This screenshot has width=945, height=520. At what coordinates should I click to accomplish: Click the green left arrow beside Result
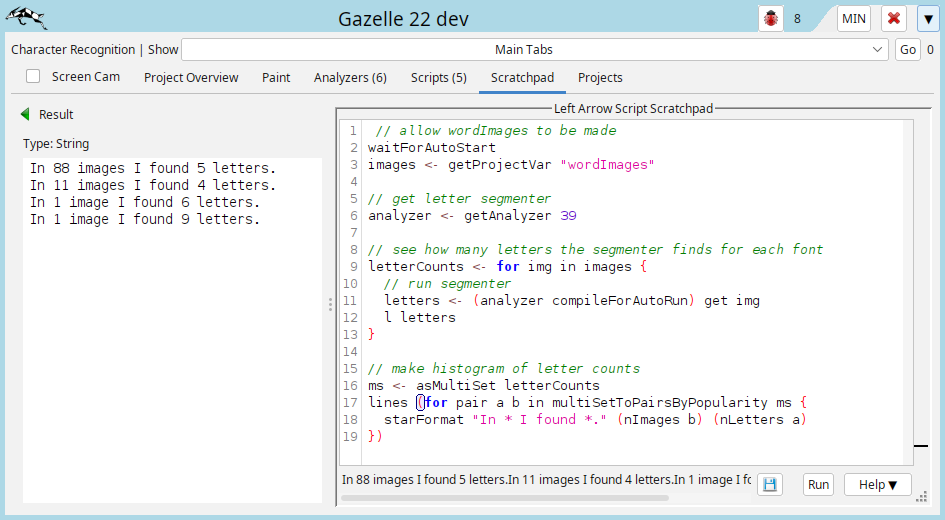coord(25,115)
